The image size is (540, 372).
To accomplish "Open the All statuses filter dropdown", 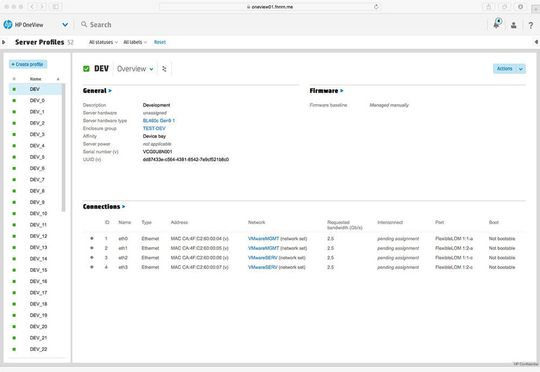I will (103, 42).
